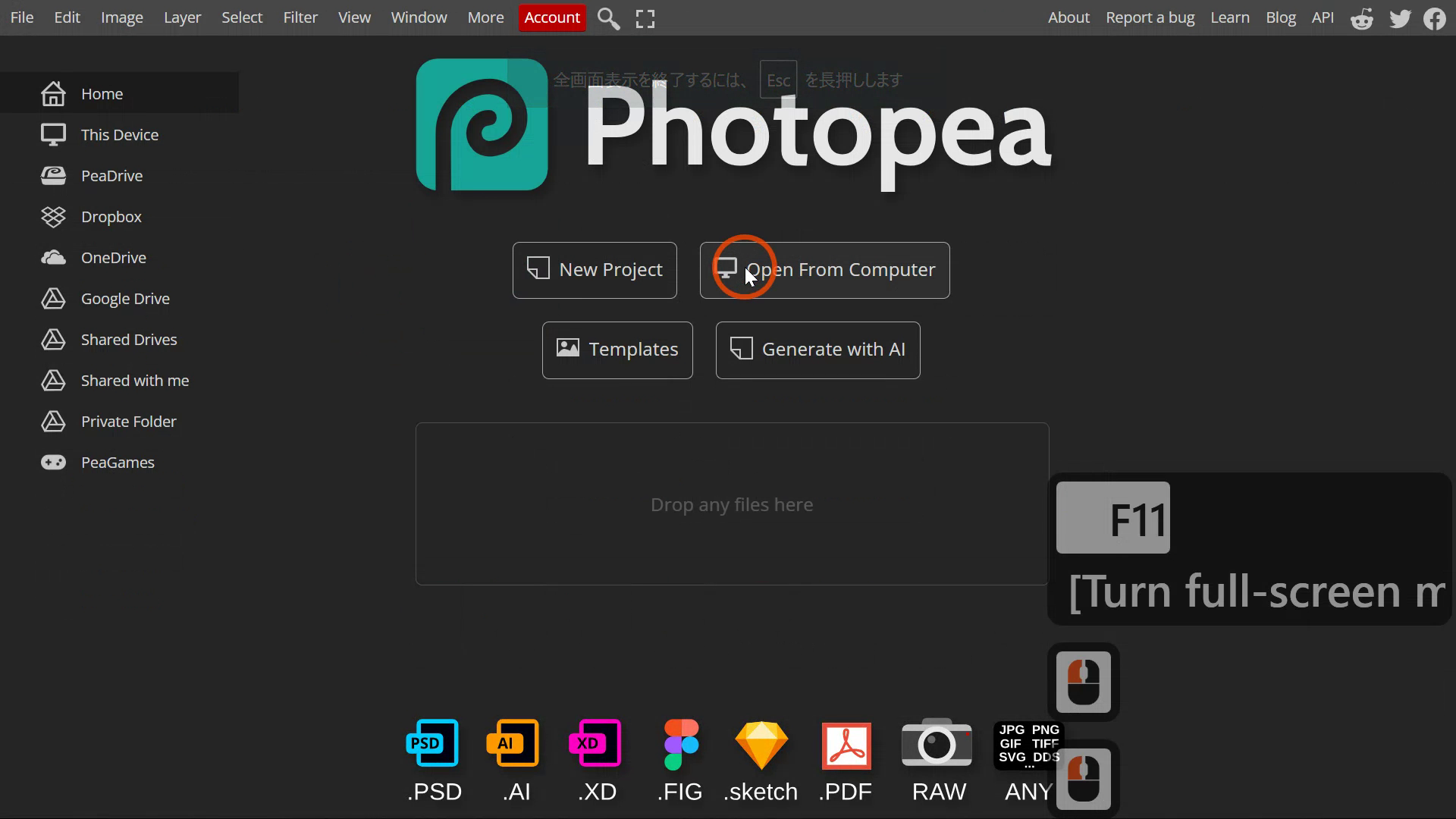
Task: Expand the Layer menu
Action: (182, 17)
